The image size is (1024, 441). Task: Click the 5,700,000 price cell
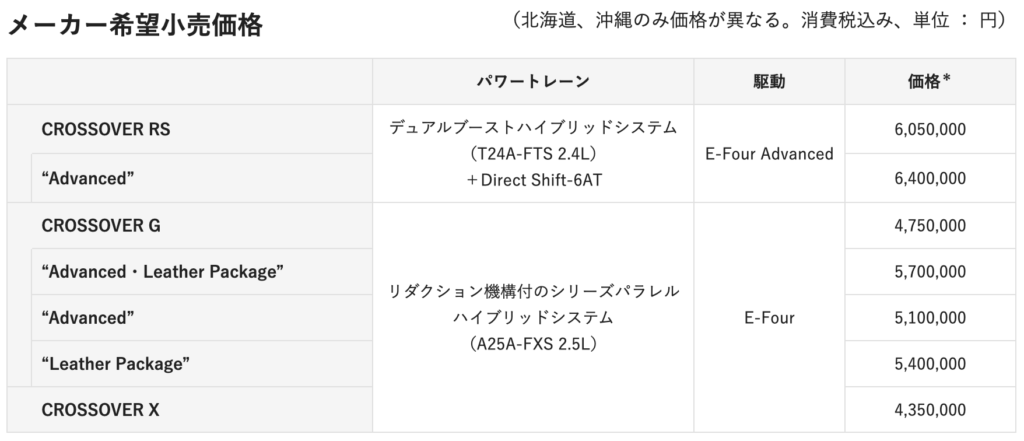931,272
